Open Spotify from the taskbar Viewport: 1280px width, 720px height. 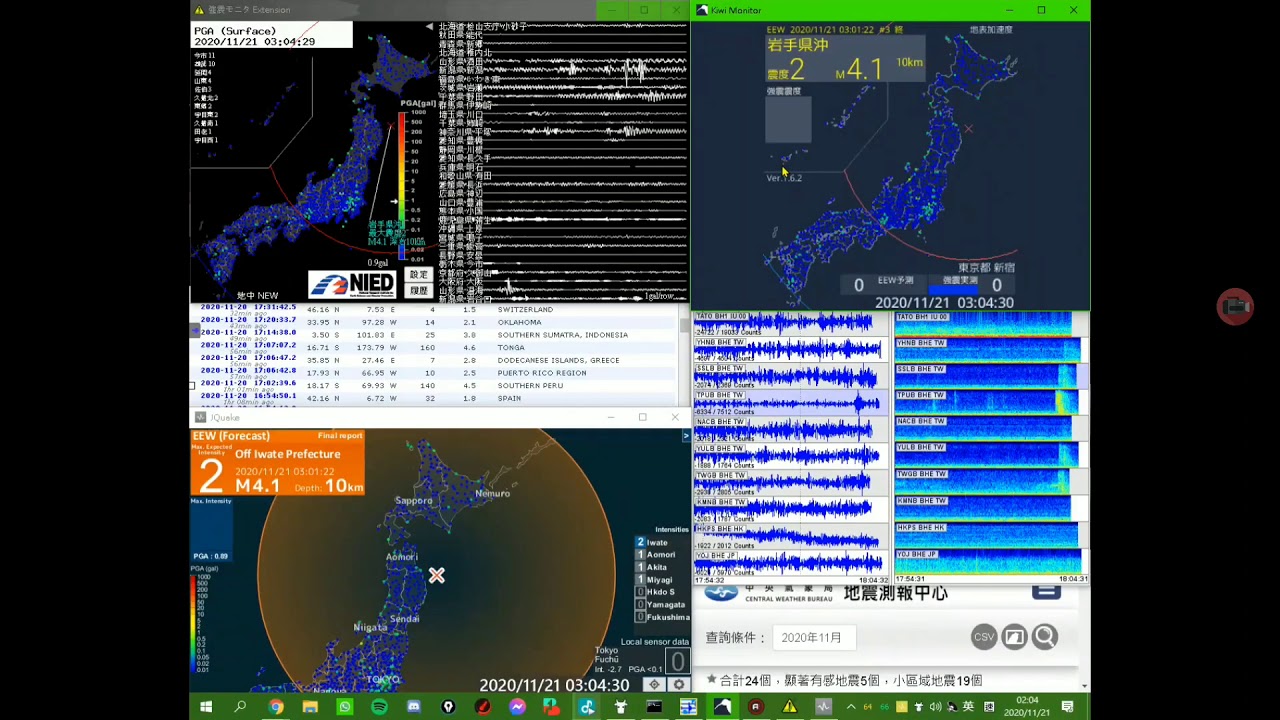(x=379, y=707)
